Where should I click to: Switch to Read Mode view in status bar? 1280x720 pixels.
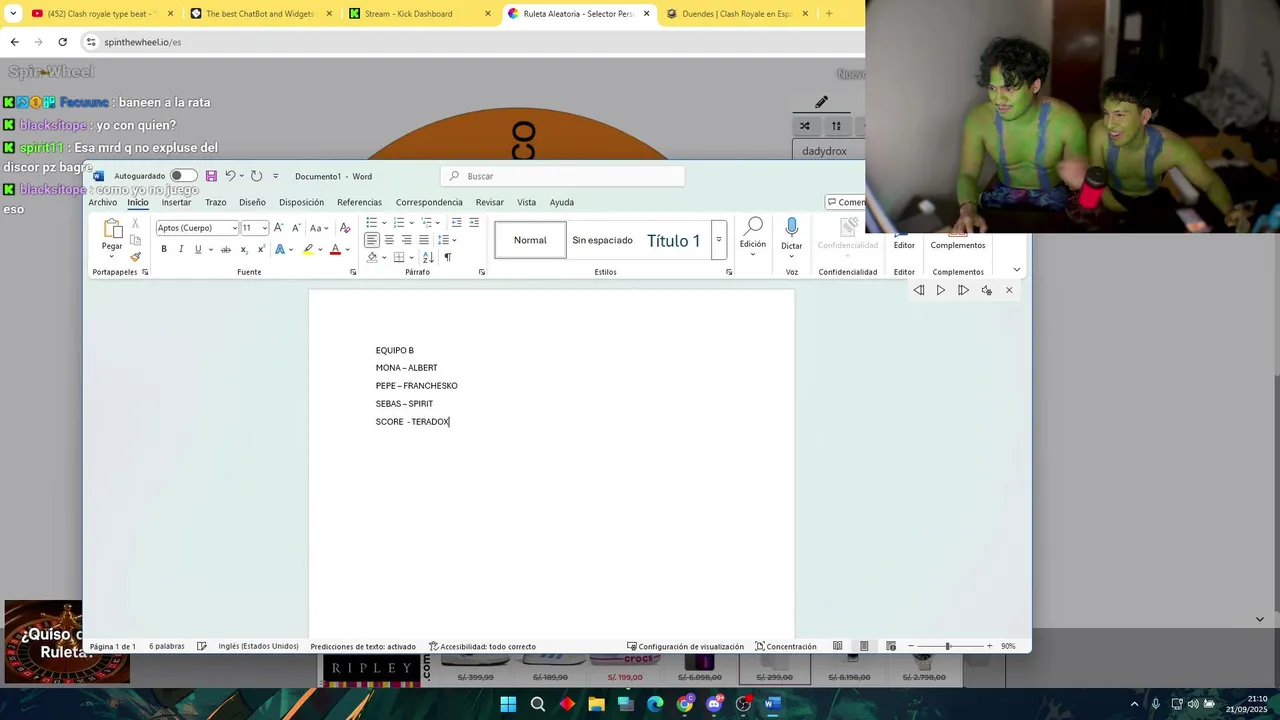[838, 646]
